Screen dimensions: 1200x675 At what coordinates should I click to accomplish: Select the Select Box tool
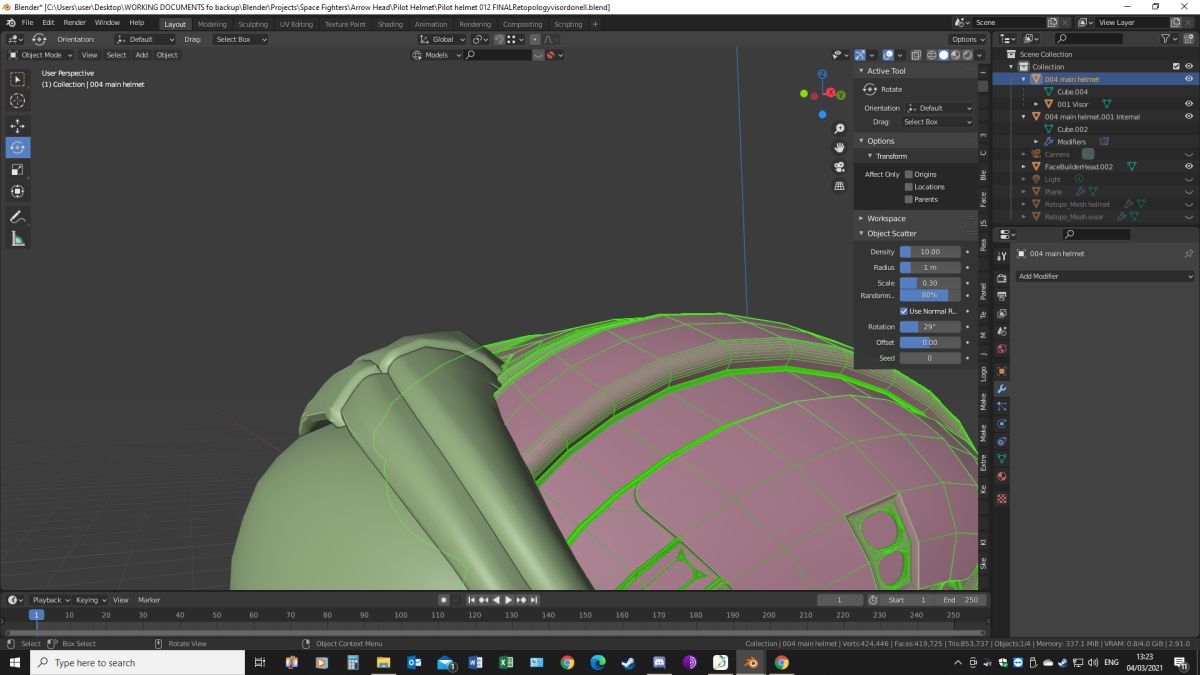(x=18, y=79)
